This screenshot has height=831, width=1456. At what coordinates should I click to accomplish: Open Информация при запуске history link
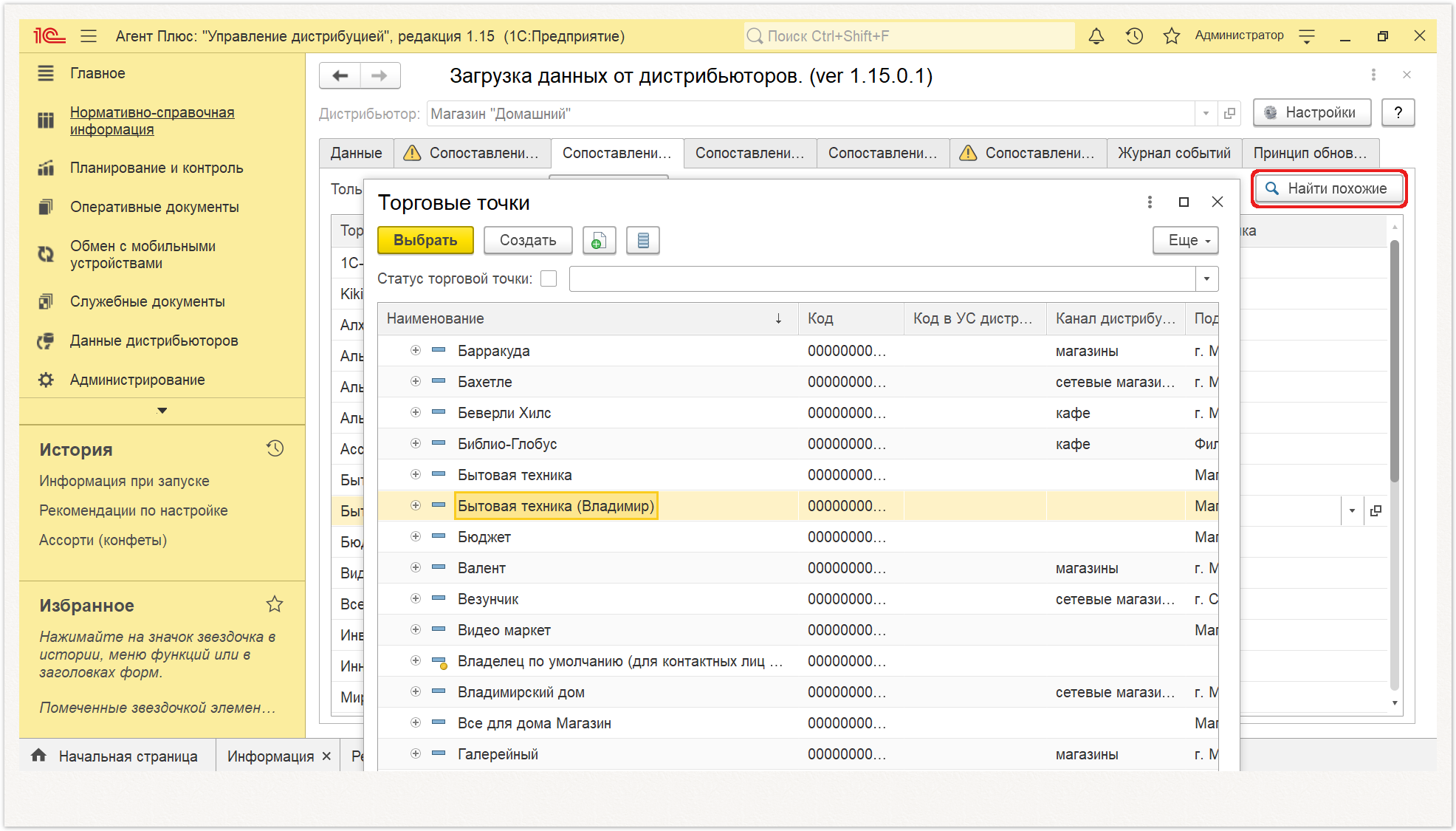coord(124,481)
